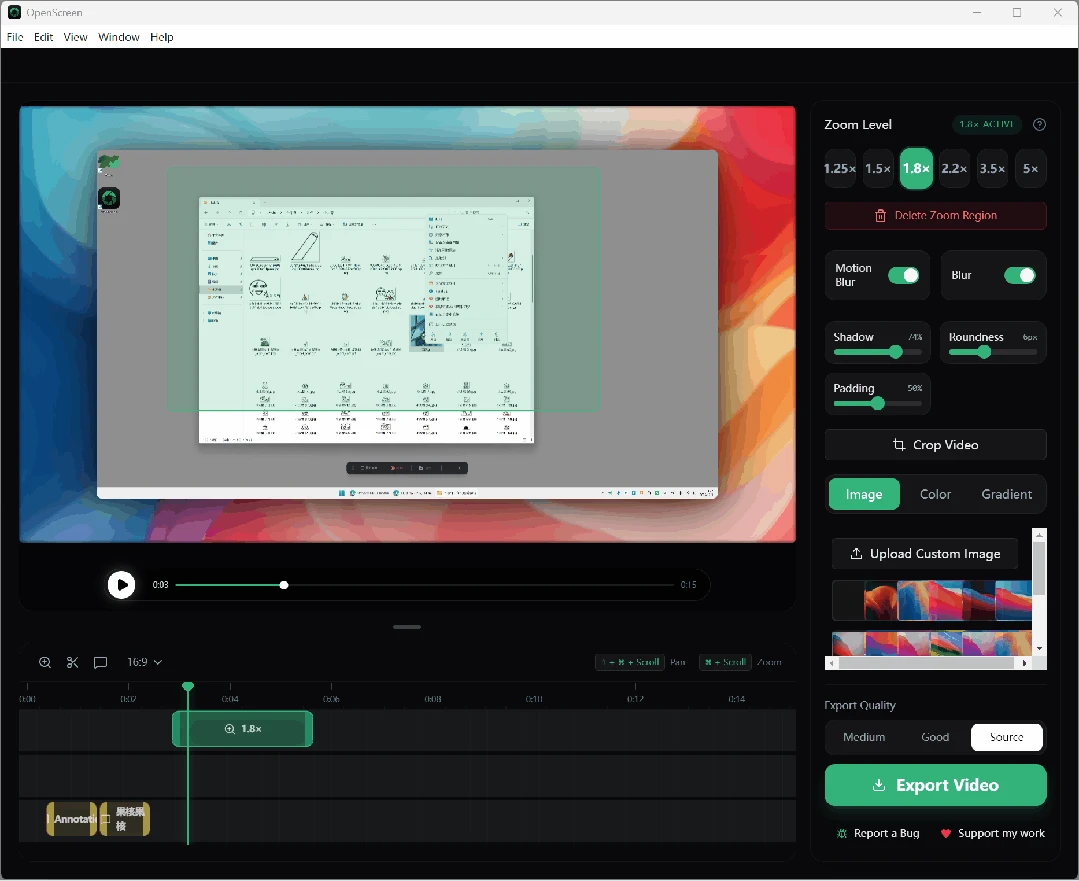Open the File menu
This screenshot has height=881, width=1079.
[15, 37]
